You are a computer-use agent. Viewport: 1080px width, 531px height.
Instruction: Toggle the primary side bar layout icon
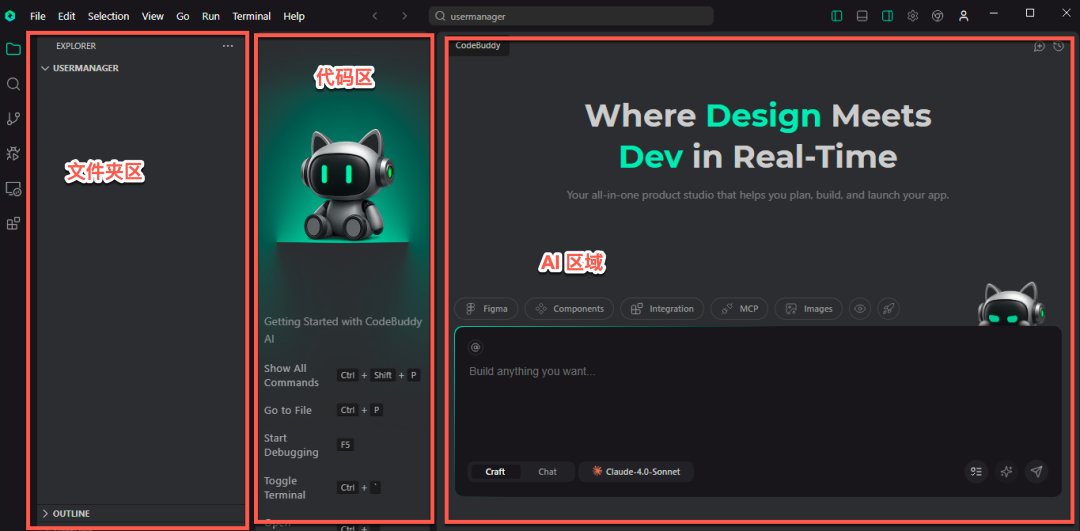click(837, 16)
